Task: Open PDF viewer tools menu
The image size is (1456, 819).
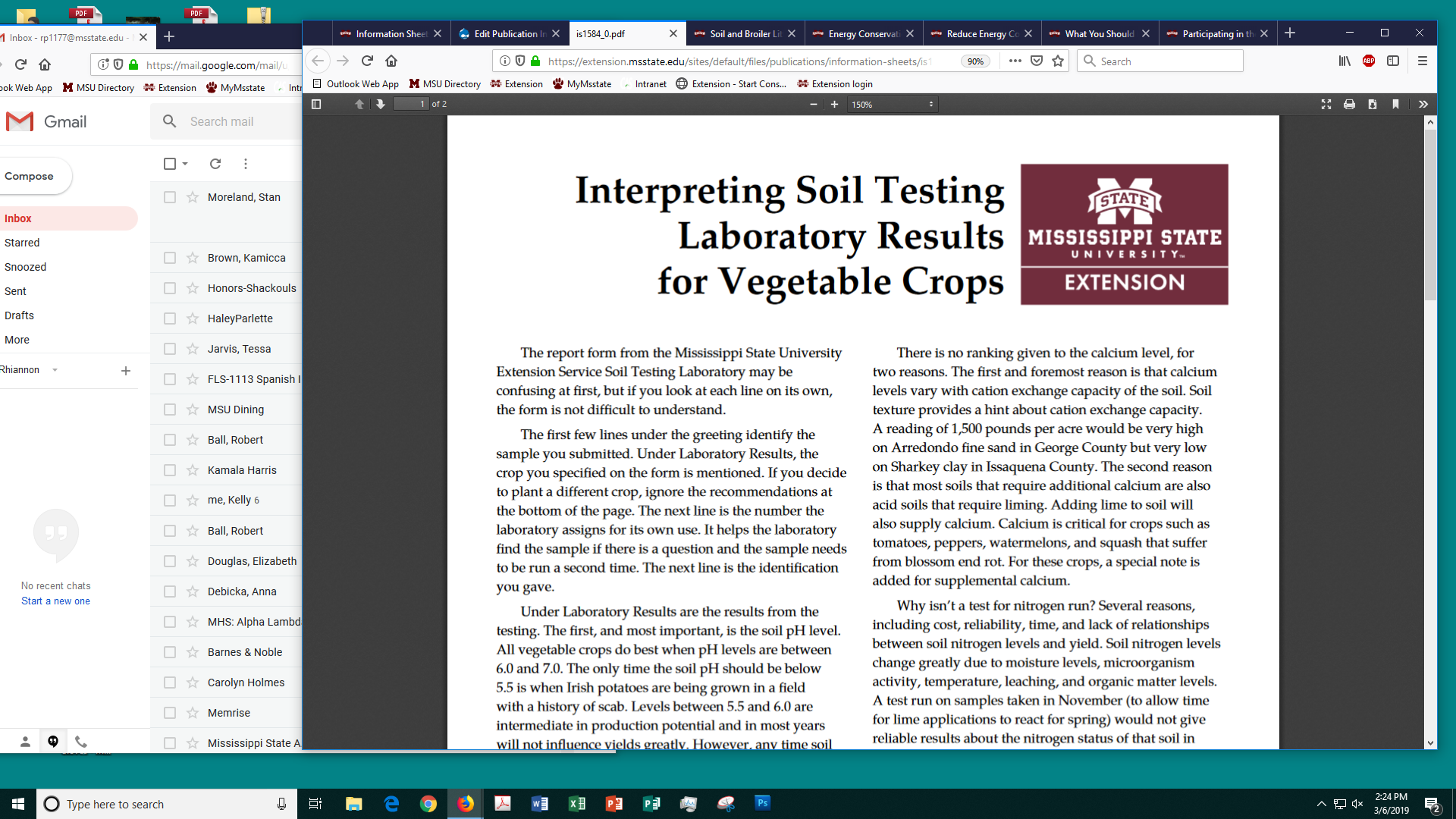Action: (x=1423, y=104)
